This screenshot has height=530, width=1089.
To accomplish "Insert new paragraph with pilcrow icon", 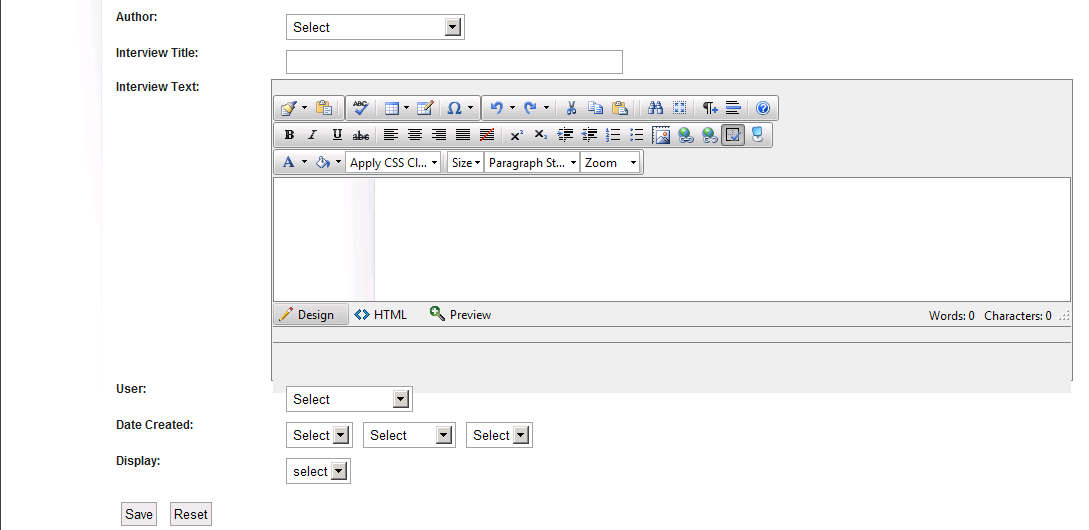I will 709,108.
